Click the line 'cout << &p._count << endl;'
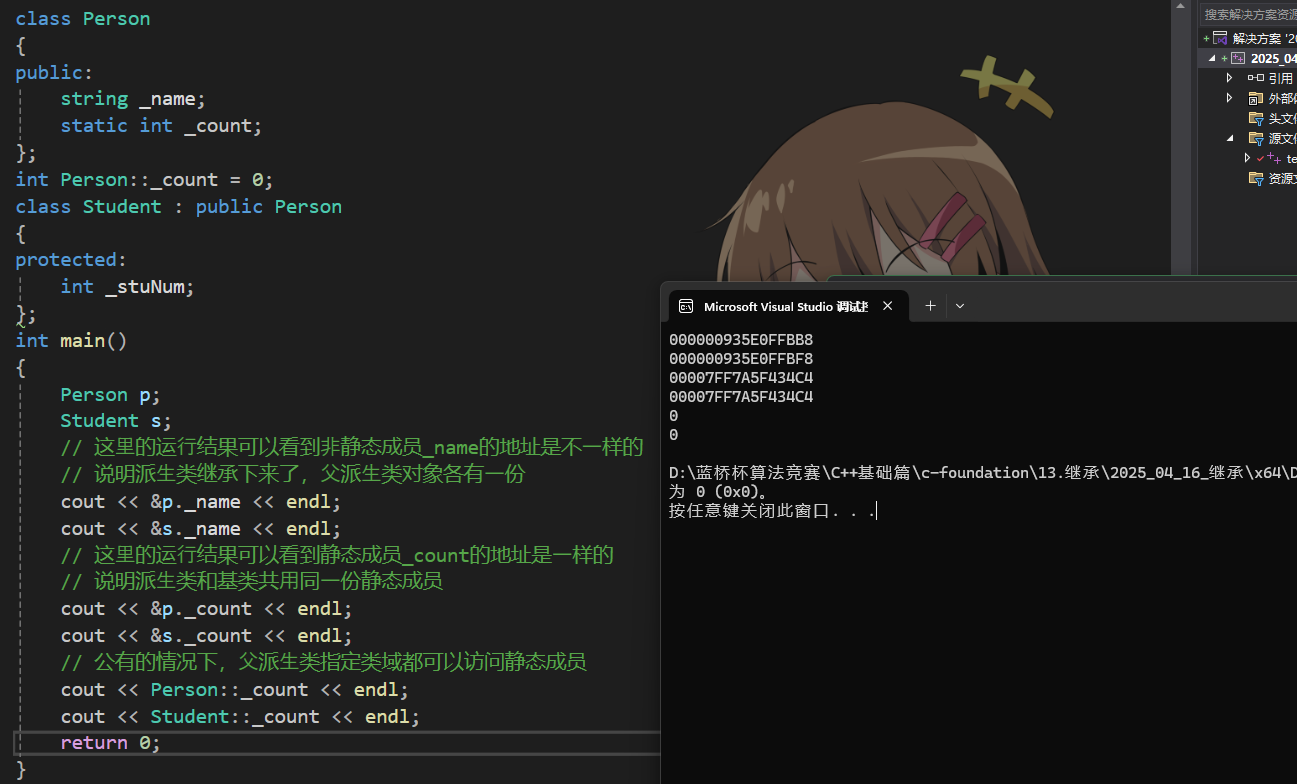This screenshot has height=784, width=1297. tap(206, 609)
